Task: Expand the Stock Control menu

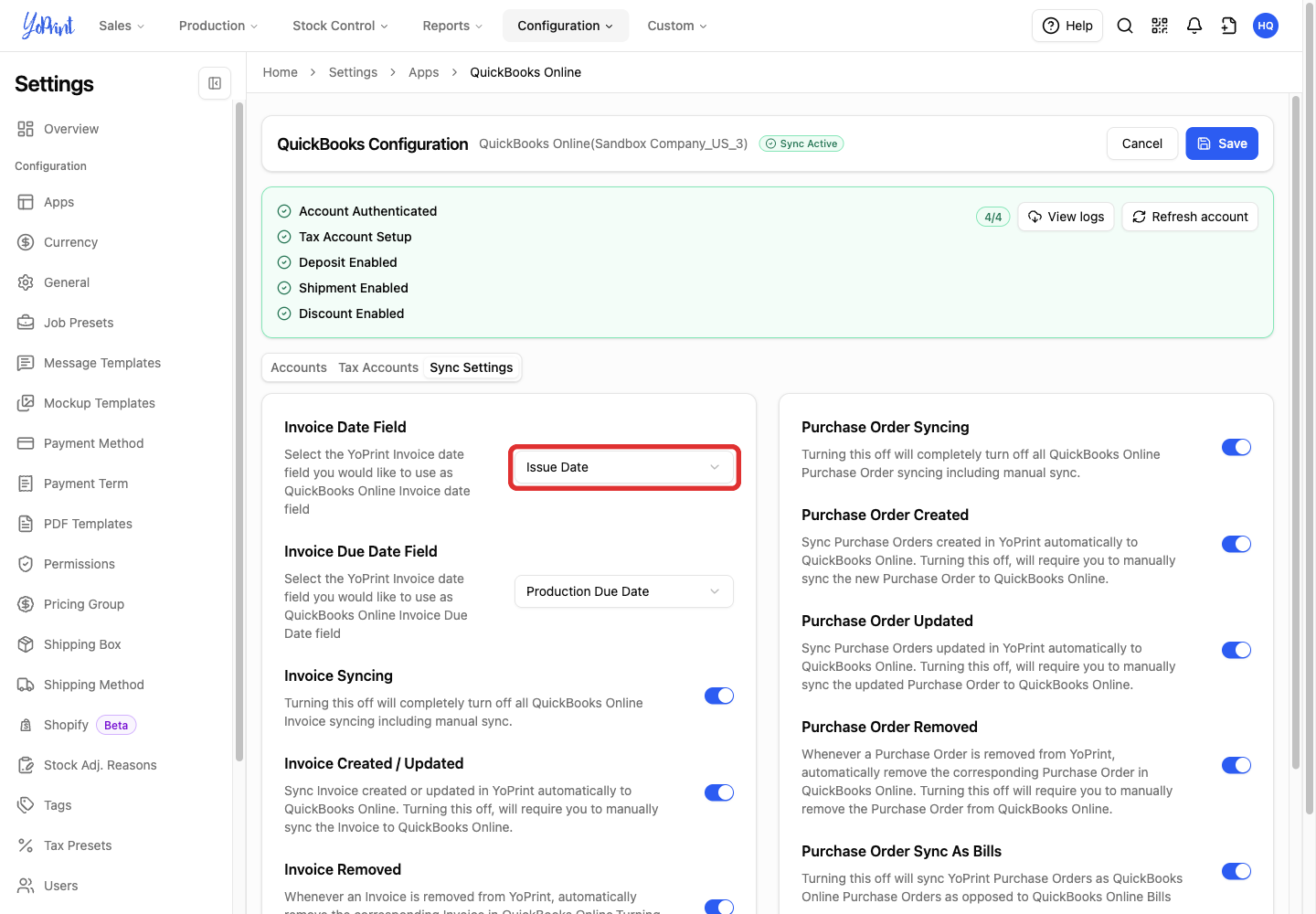Action: [340, 26]
